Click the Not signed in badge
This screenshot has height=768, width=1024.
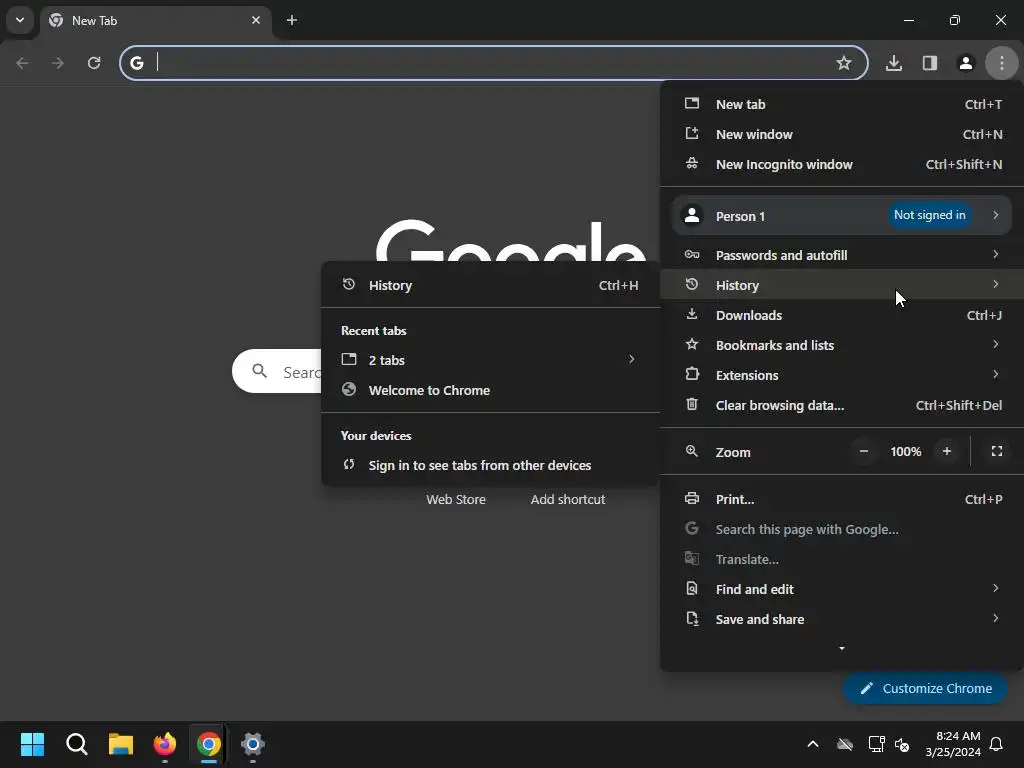929,215
